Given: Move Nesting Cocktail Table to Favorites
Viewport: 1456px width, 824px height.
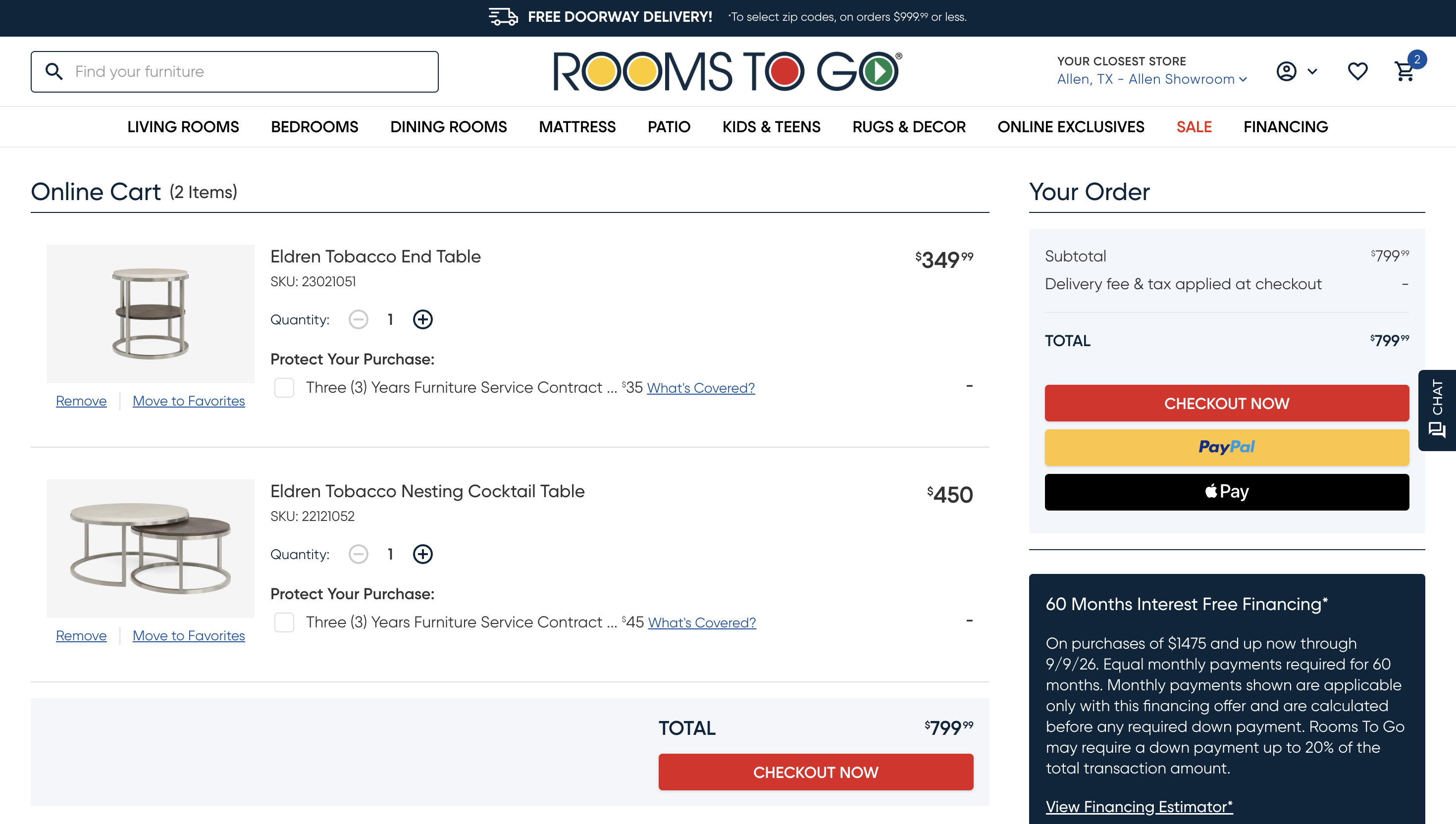Looking at the screenshot, I should tap(188, 635).
